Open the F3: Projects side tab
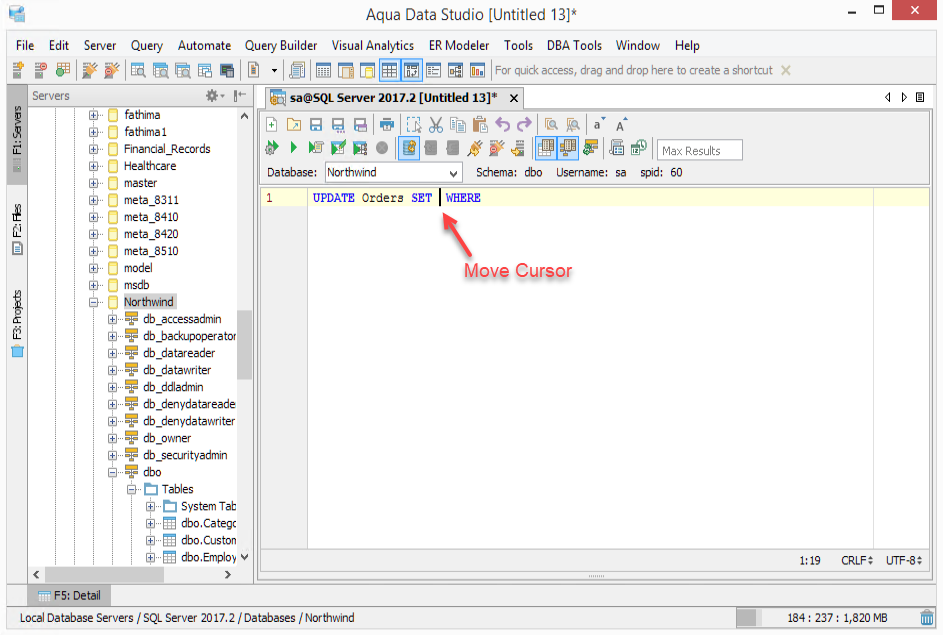Viewport: 943px width, 635px height. pos(17,323)
